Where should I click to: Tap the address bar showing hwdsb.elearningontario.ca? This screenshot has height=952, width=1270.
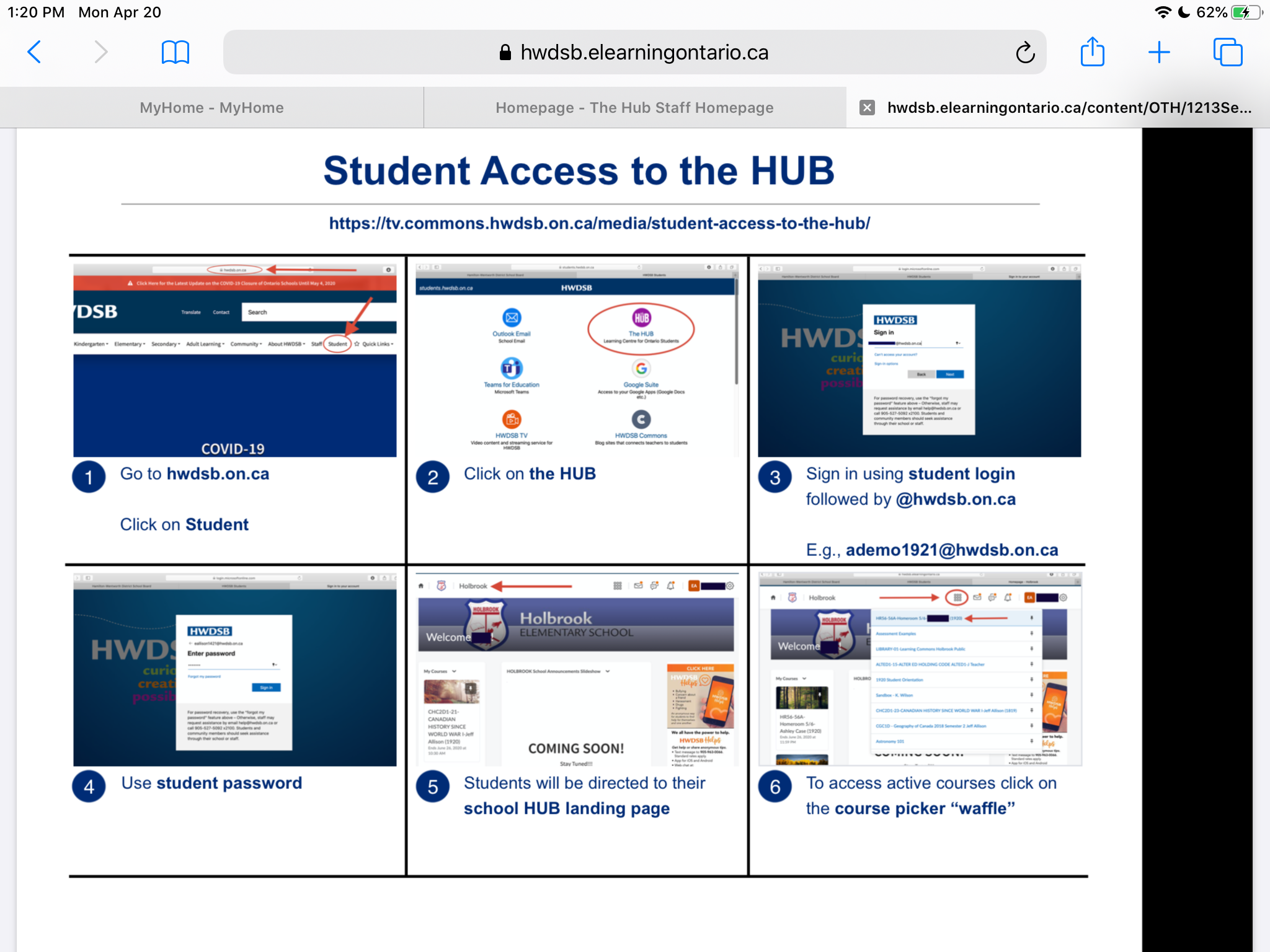pos(634,52)
